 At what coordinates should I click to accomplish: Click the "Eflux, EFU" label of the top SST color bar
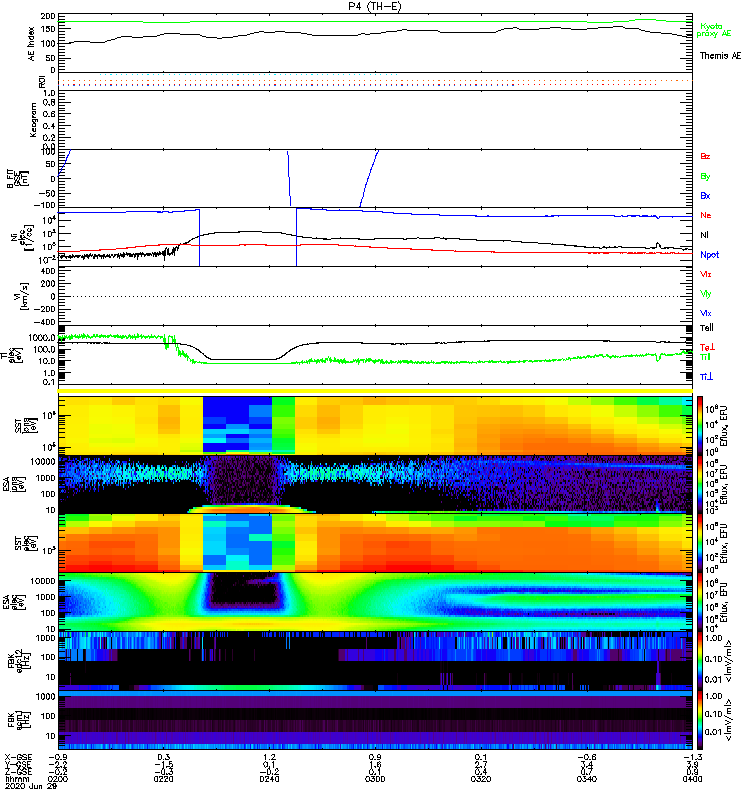724,426
